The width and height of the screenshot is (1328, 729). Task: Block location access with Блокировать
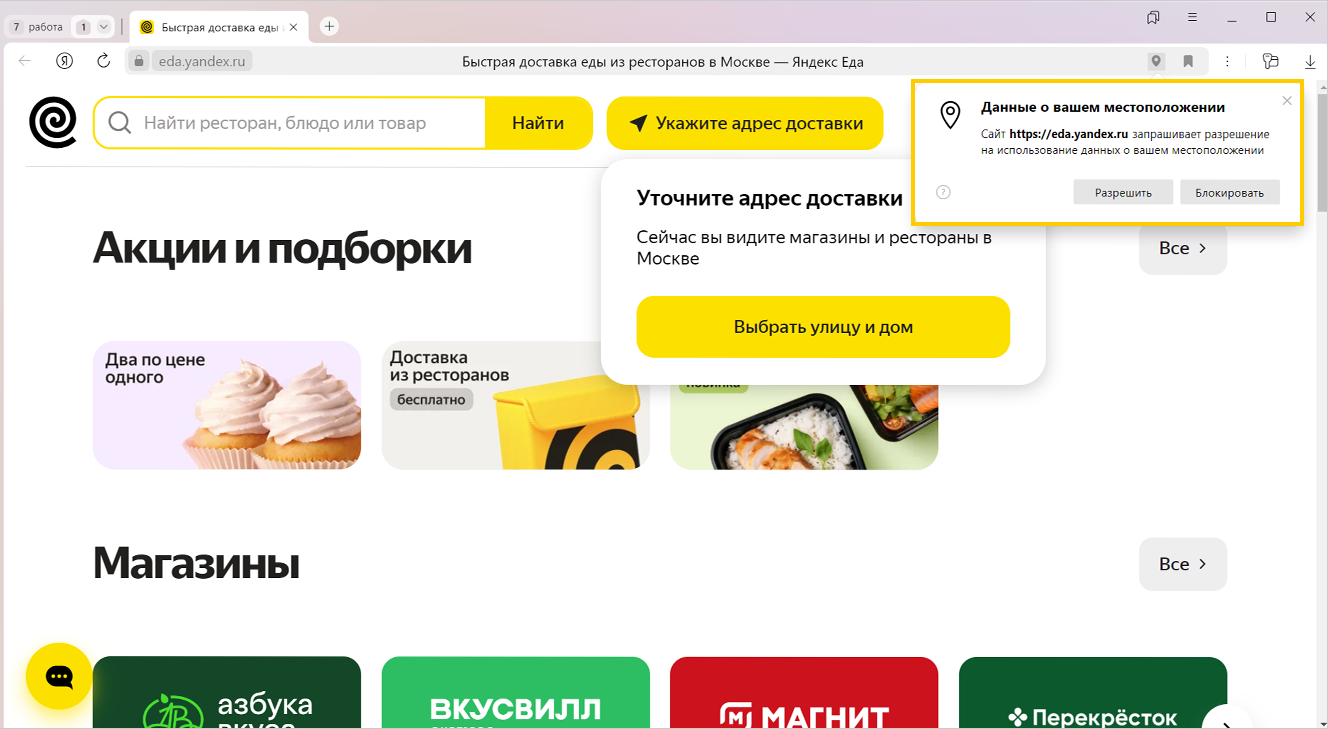pyautogui.click(x=1230, y=192)
